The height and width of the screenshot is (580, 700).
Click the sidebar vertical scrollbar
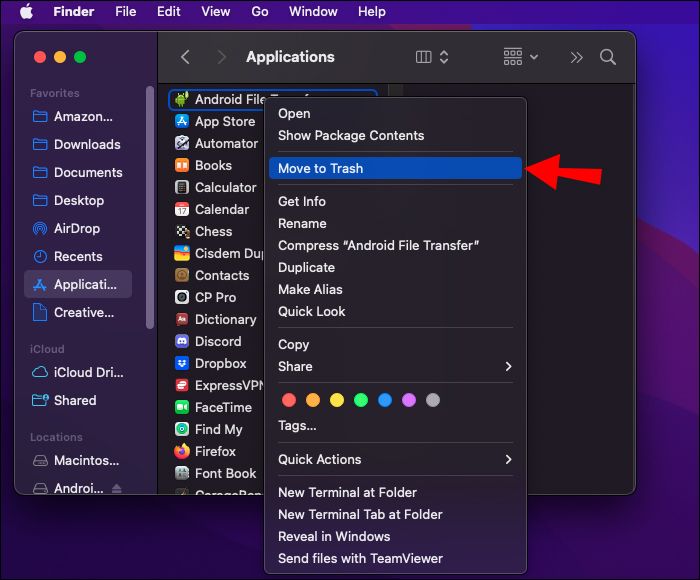pos(150,208)
